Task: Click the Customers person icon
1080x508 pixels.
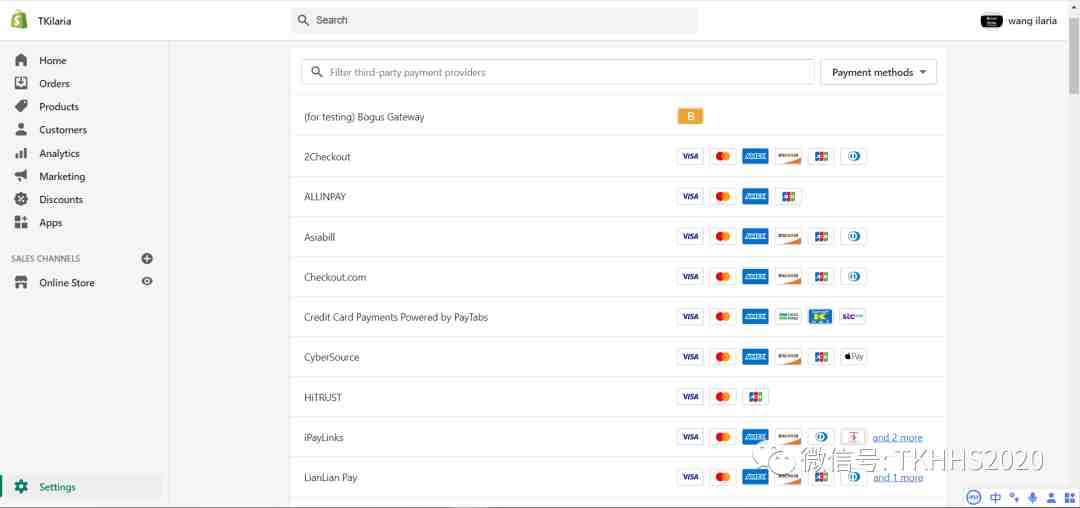Action: (21, 129)
